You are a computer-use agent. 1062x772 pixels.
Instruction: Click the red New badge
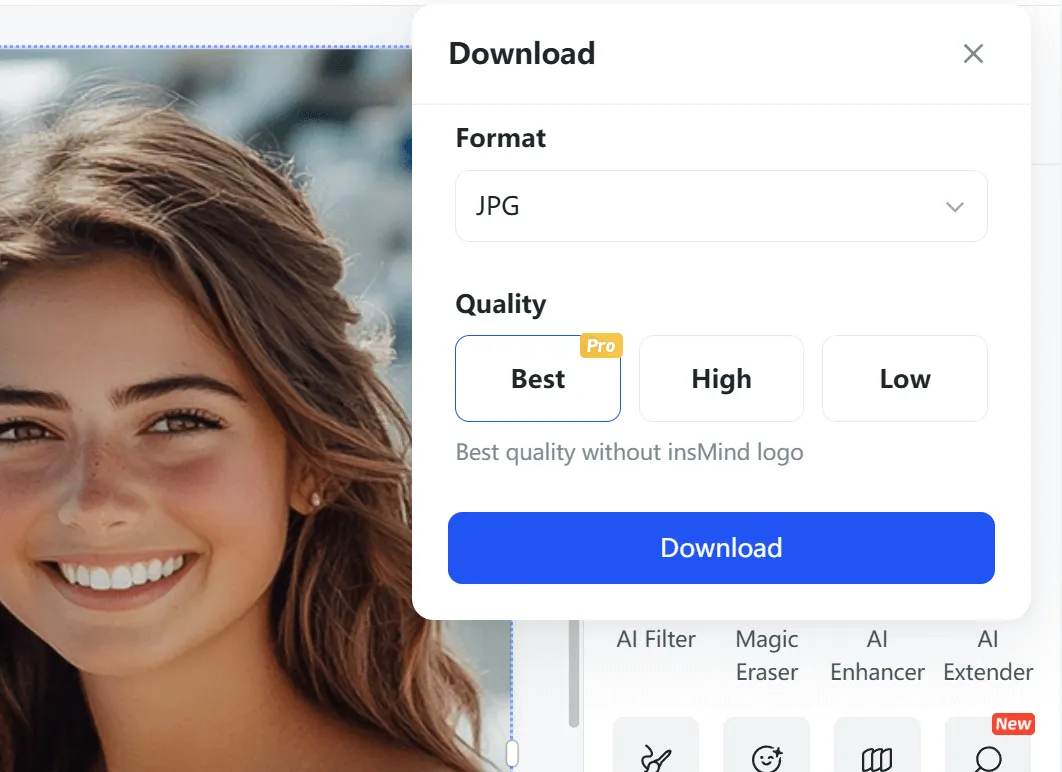click(x=1013, y=724)
